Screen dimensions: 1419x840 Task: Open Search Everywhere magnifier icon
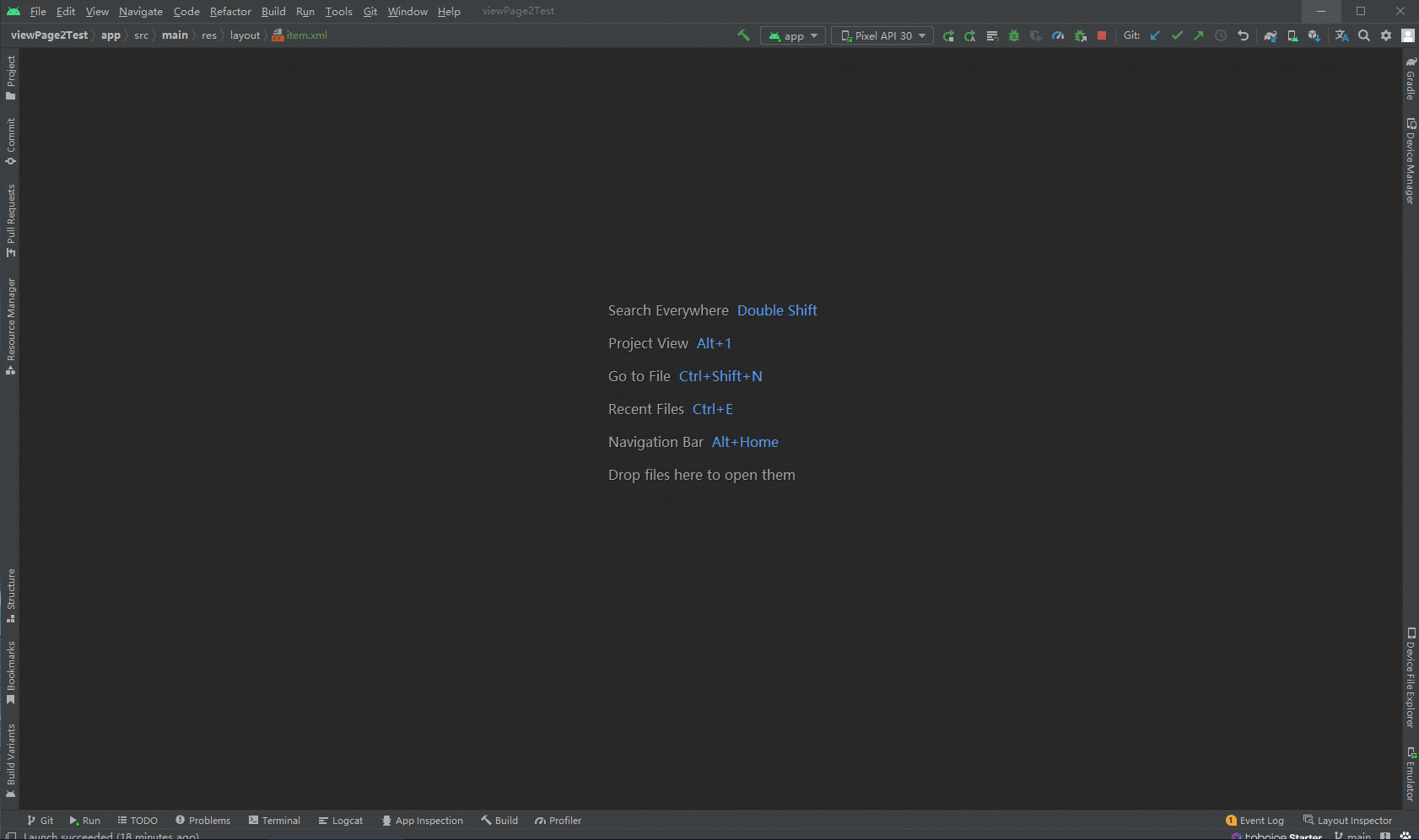(x=1364, y=35)
